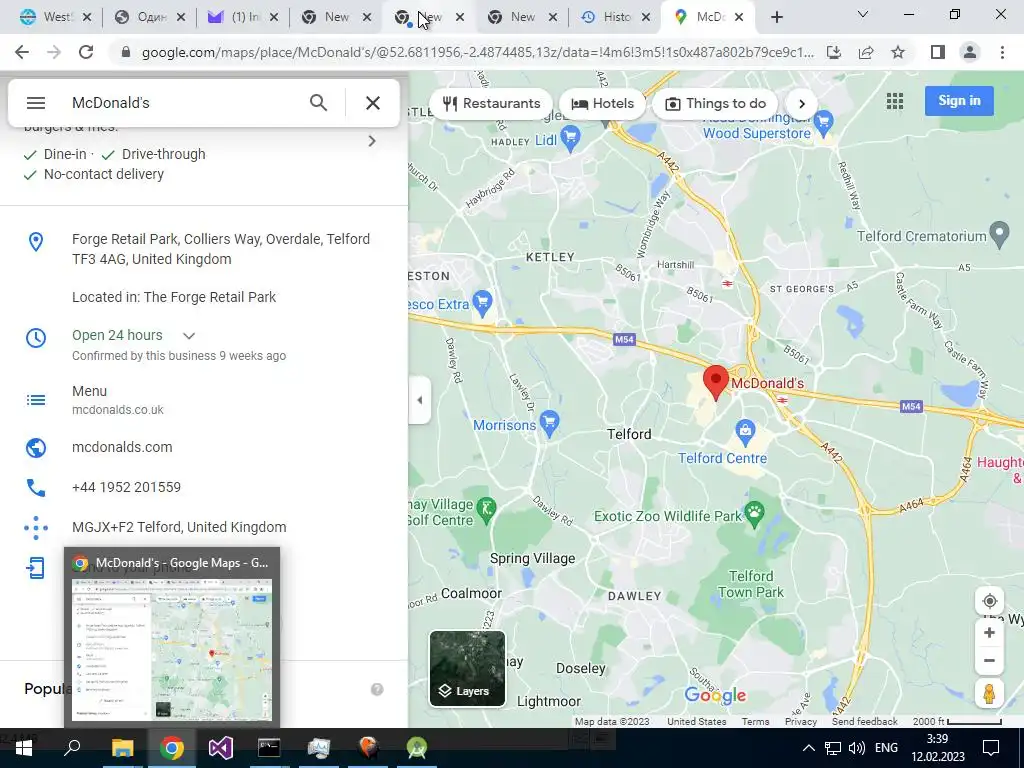
Task: Sign in to Google
Action: [x=959, y=101]
